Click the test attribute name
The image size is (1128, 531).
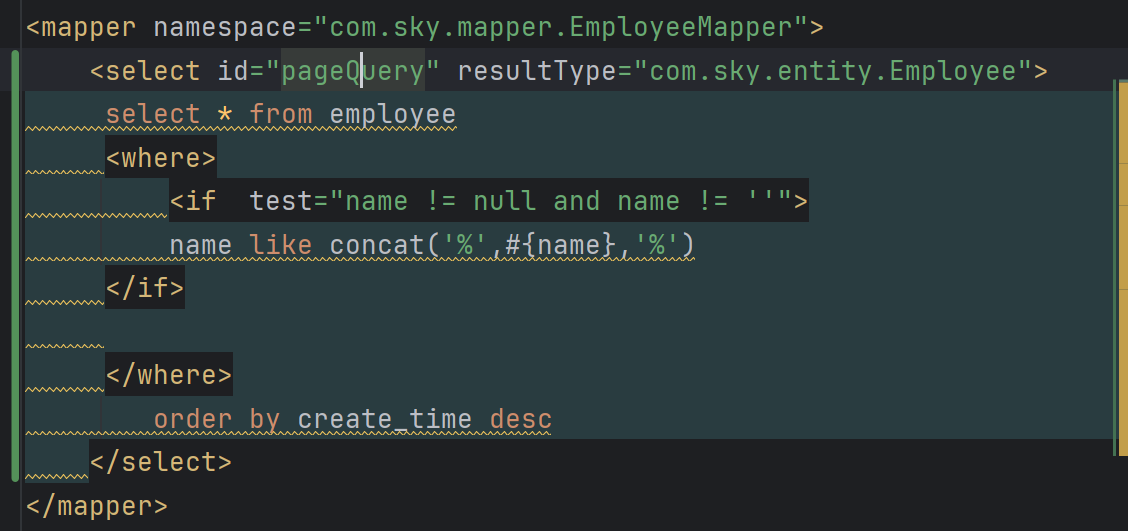point(281,201)
